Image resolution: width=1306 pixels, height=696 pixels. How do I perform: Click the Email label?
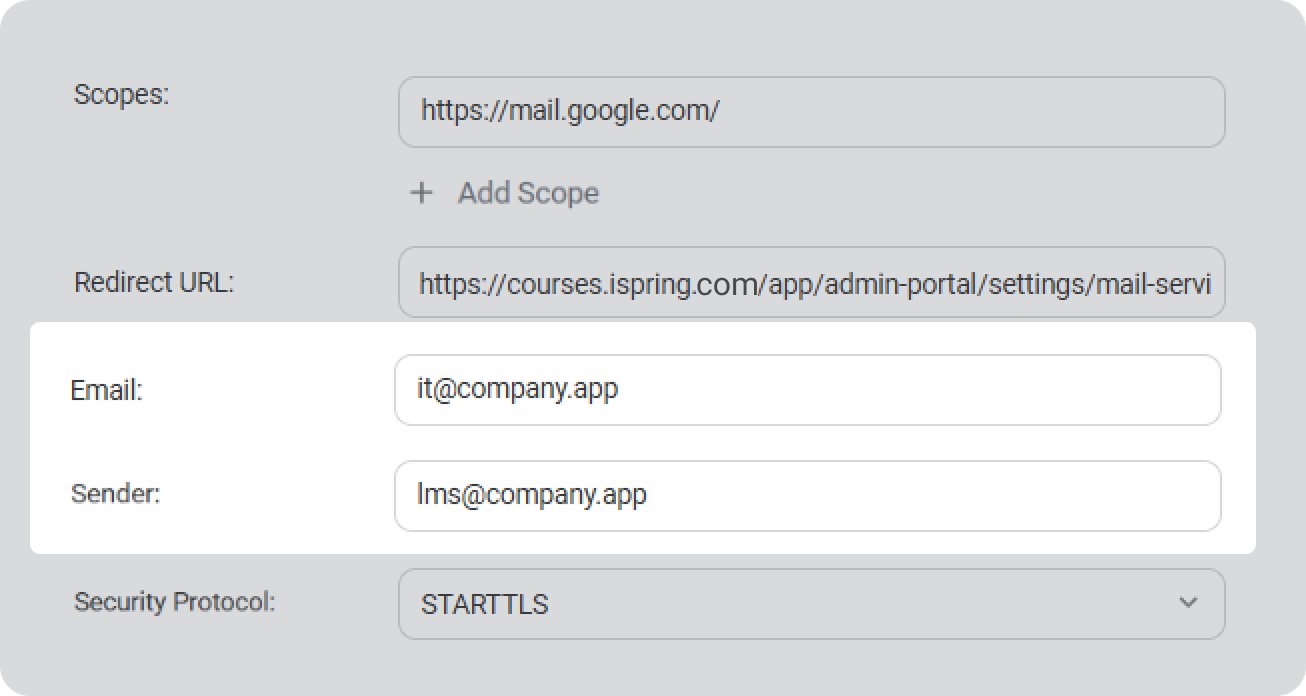[106, 391]
